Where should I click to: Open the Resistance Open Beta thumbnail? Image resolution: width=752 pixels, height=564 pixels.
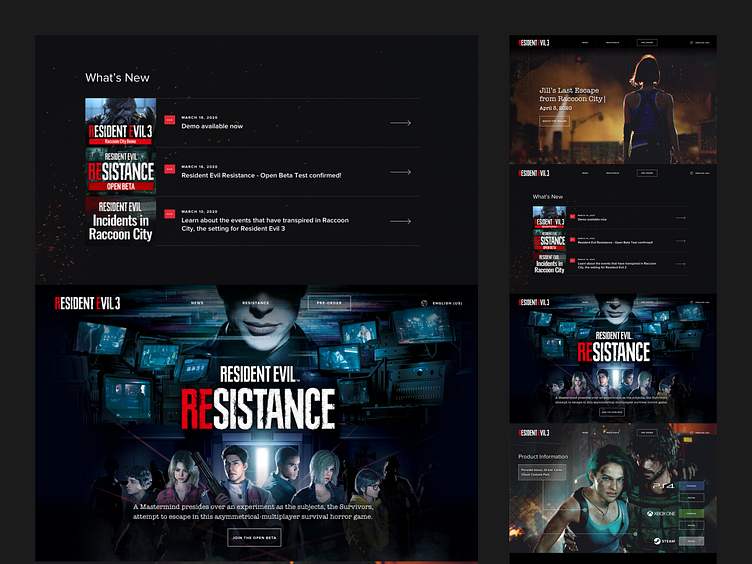click(120, 171)
